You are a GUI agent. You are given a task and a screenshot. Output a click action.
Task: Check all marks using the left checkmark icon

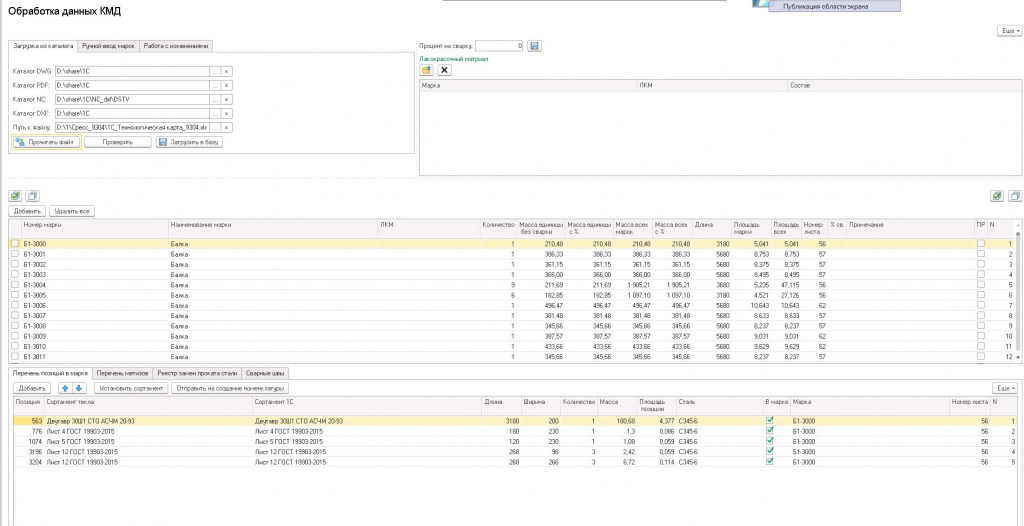tap(16, 196)
